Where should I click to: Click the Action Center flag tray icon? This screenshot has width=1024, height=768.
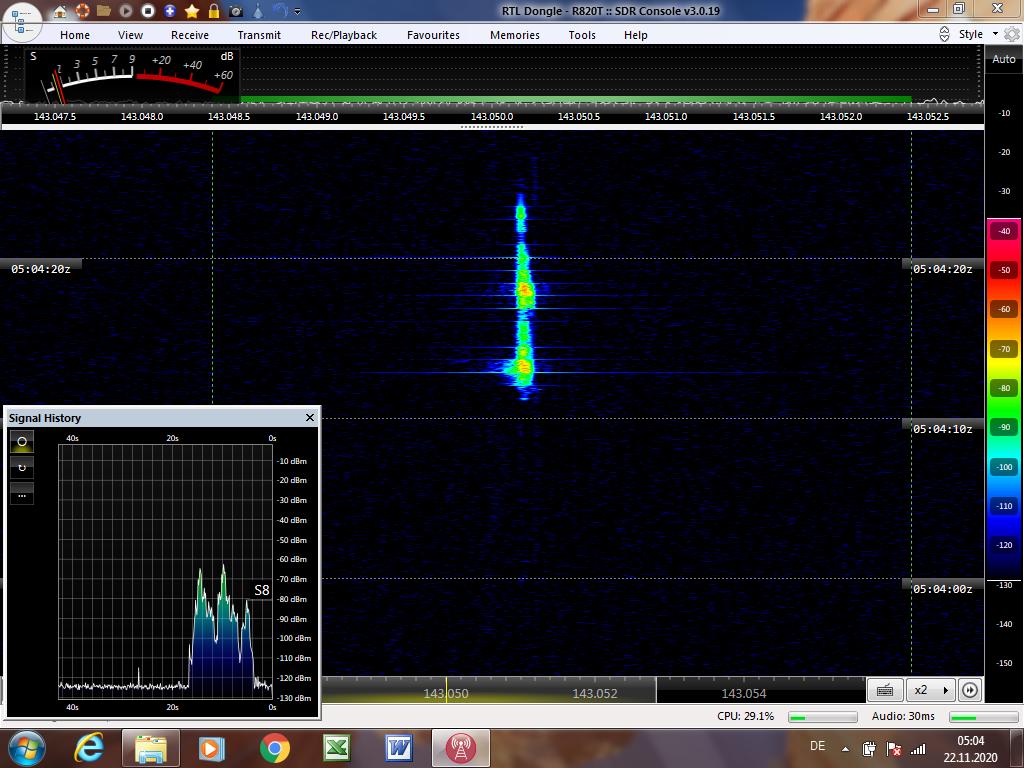(894, 749)
